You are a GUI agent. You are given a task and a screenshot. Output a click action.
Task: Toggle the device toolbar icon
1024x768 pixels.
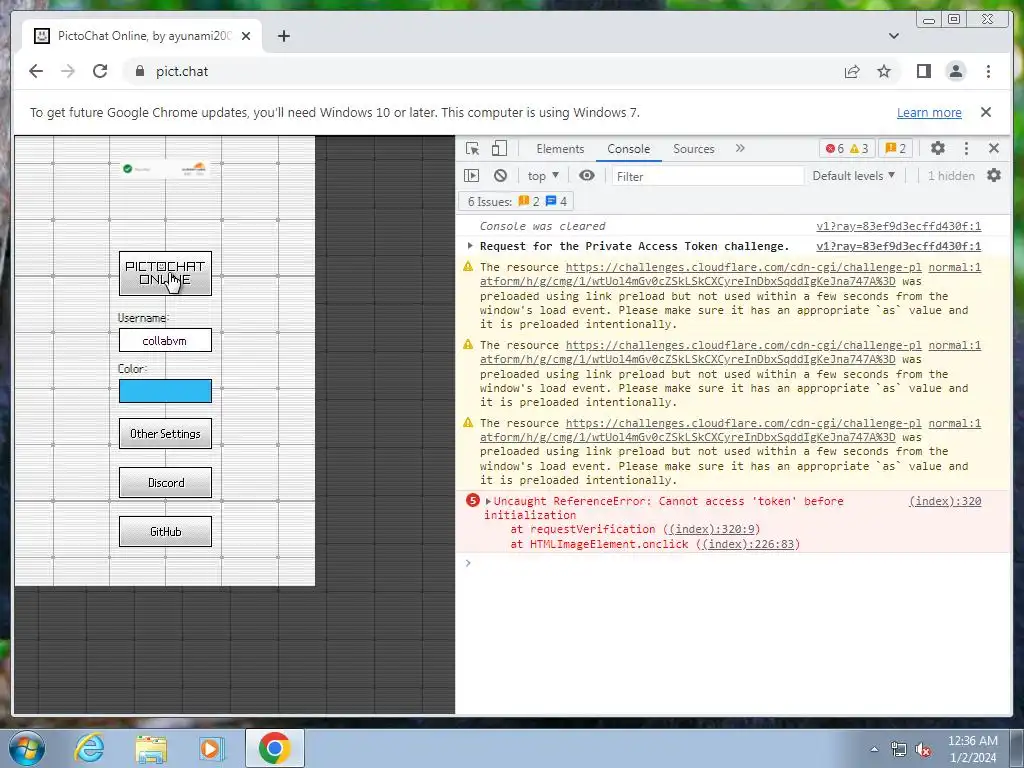tap(499, 149)
